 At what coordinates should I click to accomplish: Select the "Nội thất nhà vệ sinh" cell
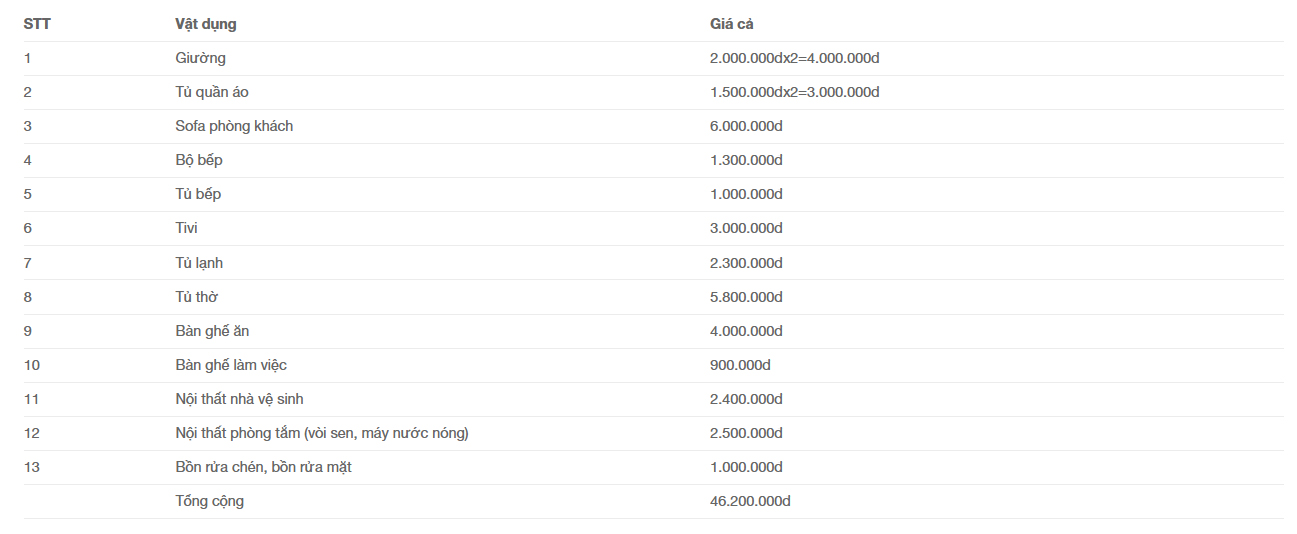[239, 399]
